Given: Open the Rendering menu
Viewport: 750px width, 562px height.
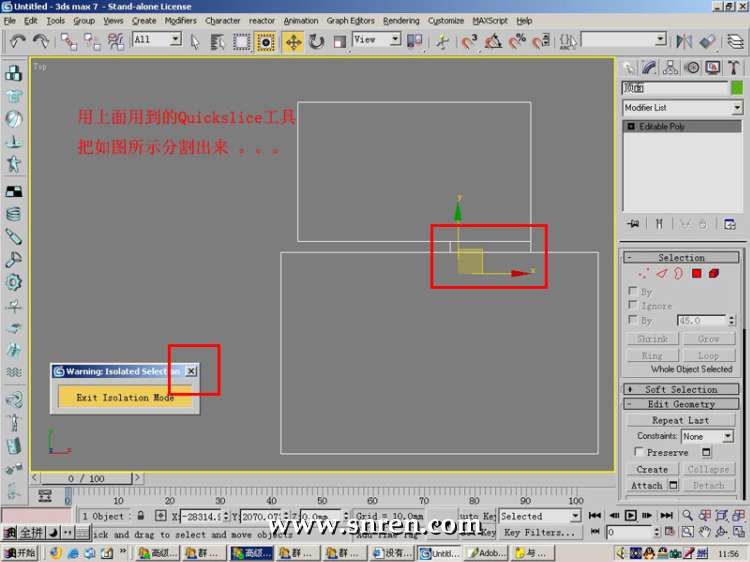Looking at the screenshot, I should [x=401, y=20].
